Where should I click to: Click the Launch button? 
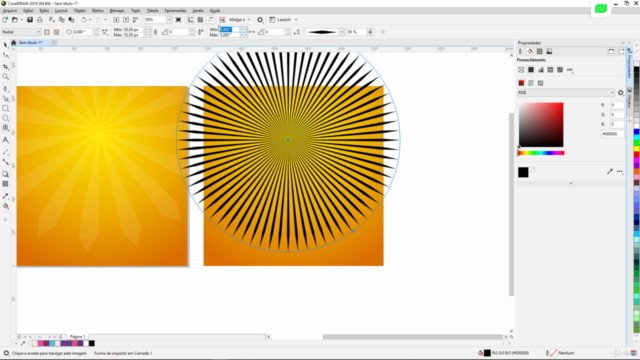tap(280, 20)
